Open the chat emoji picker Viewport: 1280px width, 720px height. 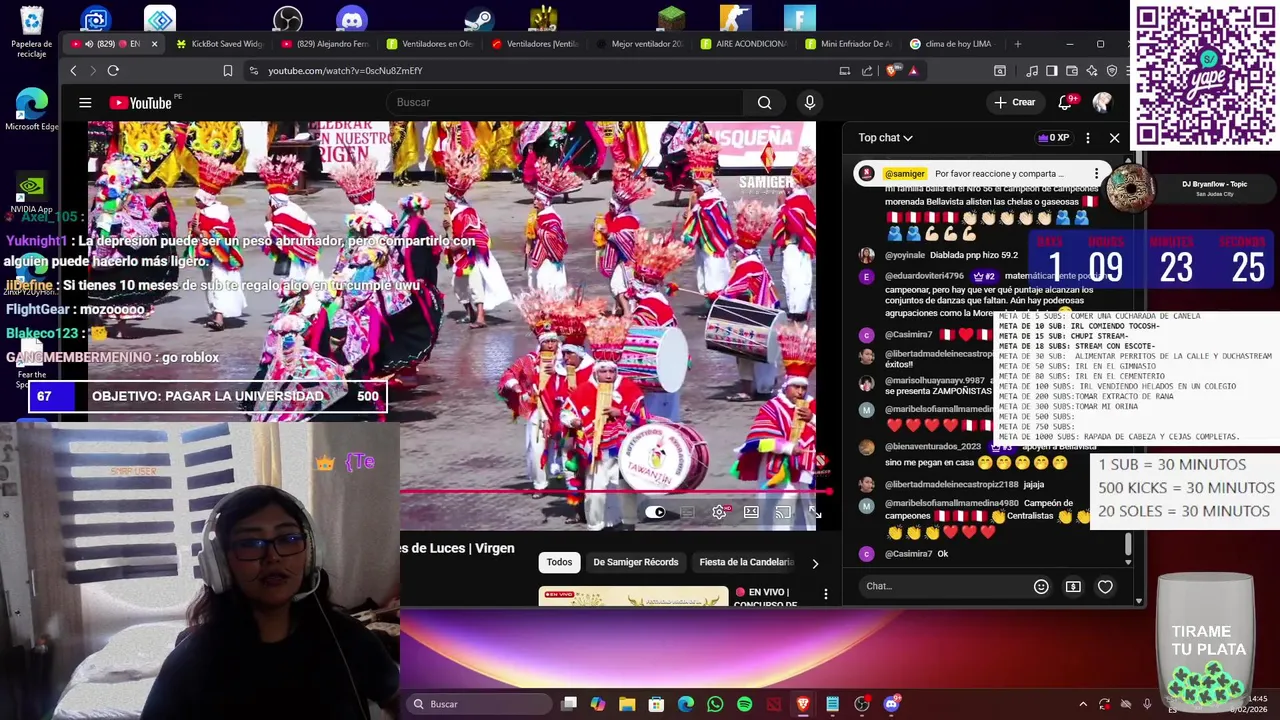(1041, 587)
